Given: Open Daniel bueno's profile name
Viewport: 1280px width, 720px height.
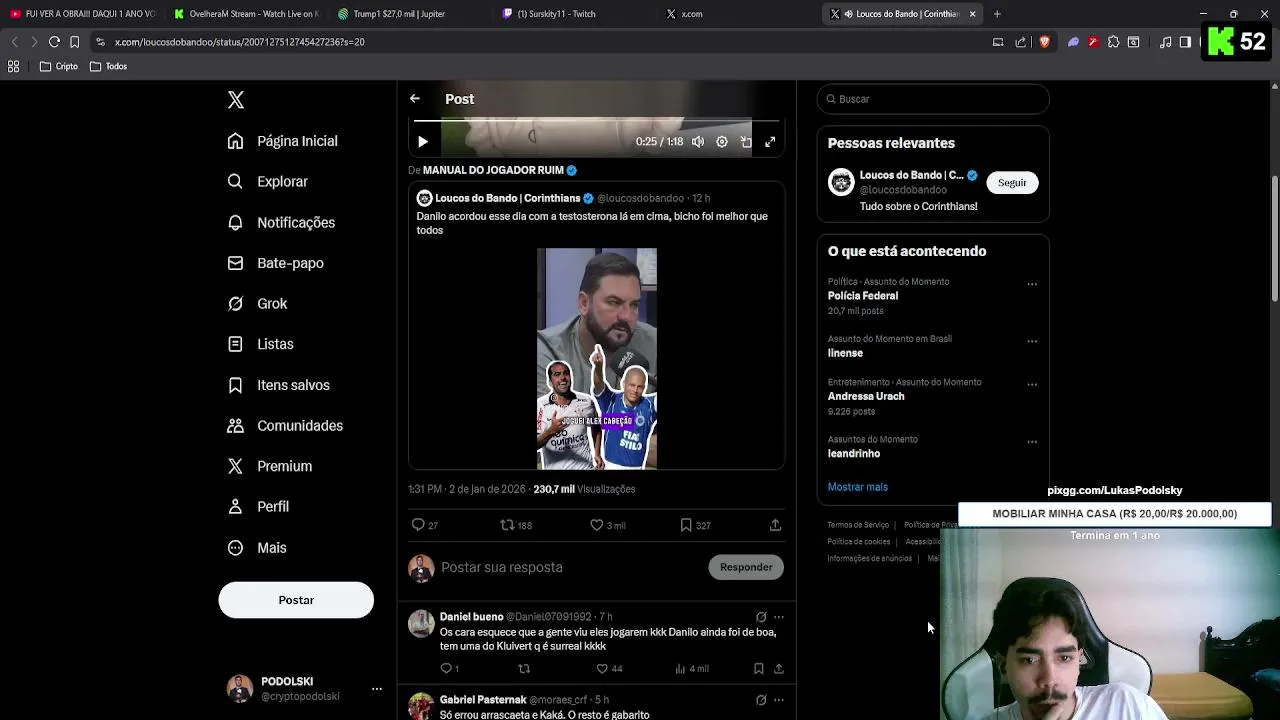Looking at the screenshot, I should [x=471, y=617].
